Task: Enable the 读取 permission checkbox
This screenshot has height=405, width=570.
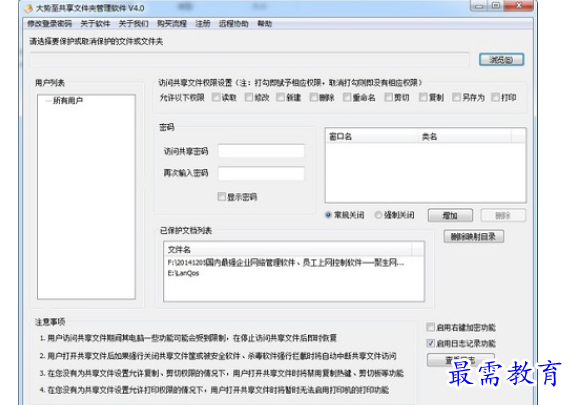Action: [x=216, y=97]
